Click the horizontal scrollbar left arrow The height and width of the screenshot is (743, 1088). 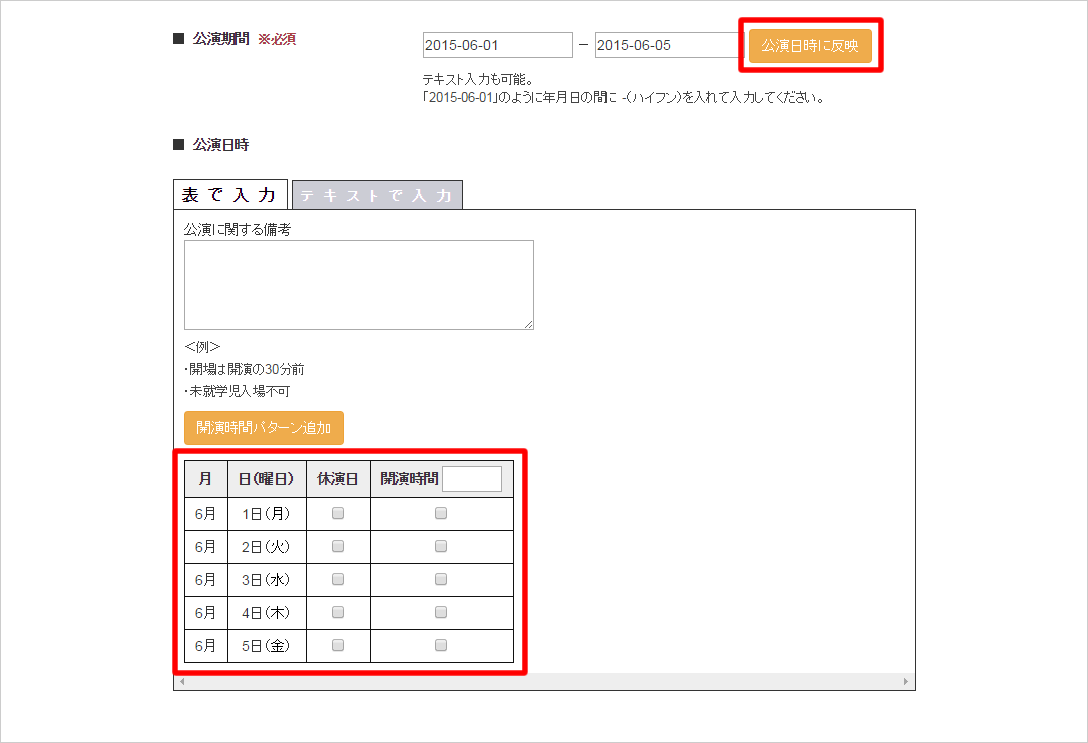click(182, 681)
